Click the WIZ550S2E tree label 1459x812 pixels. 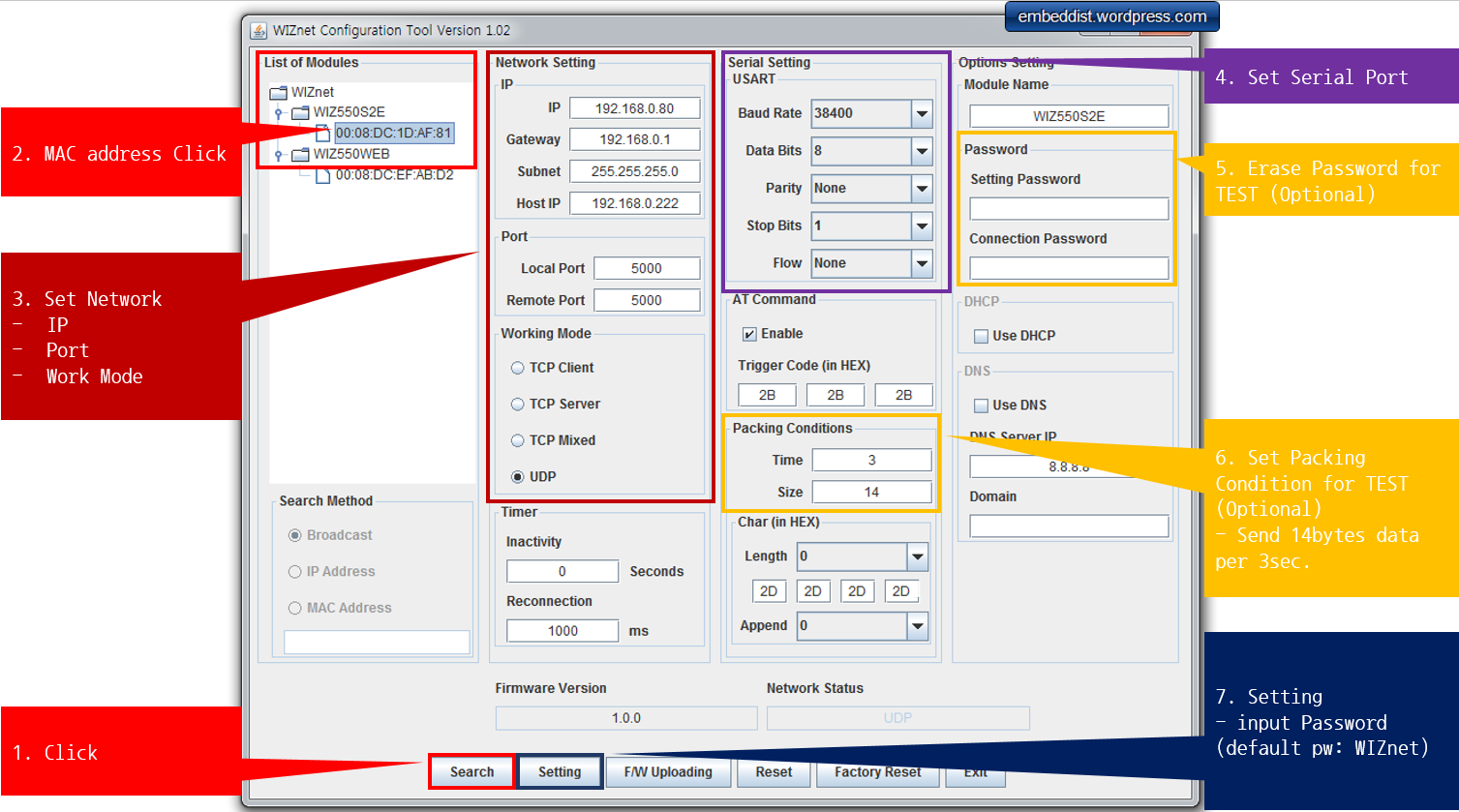point(350,112)
